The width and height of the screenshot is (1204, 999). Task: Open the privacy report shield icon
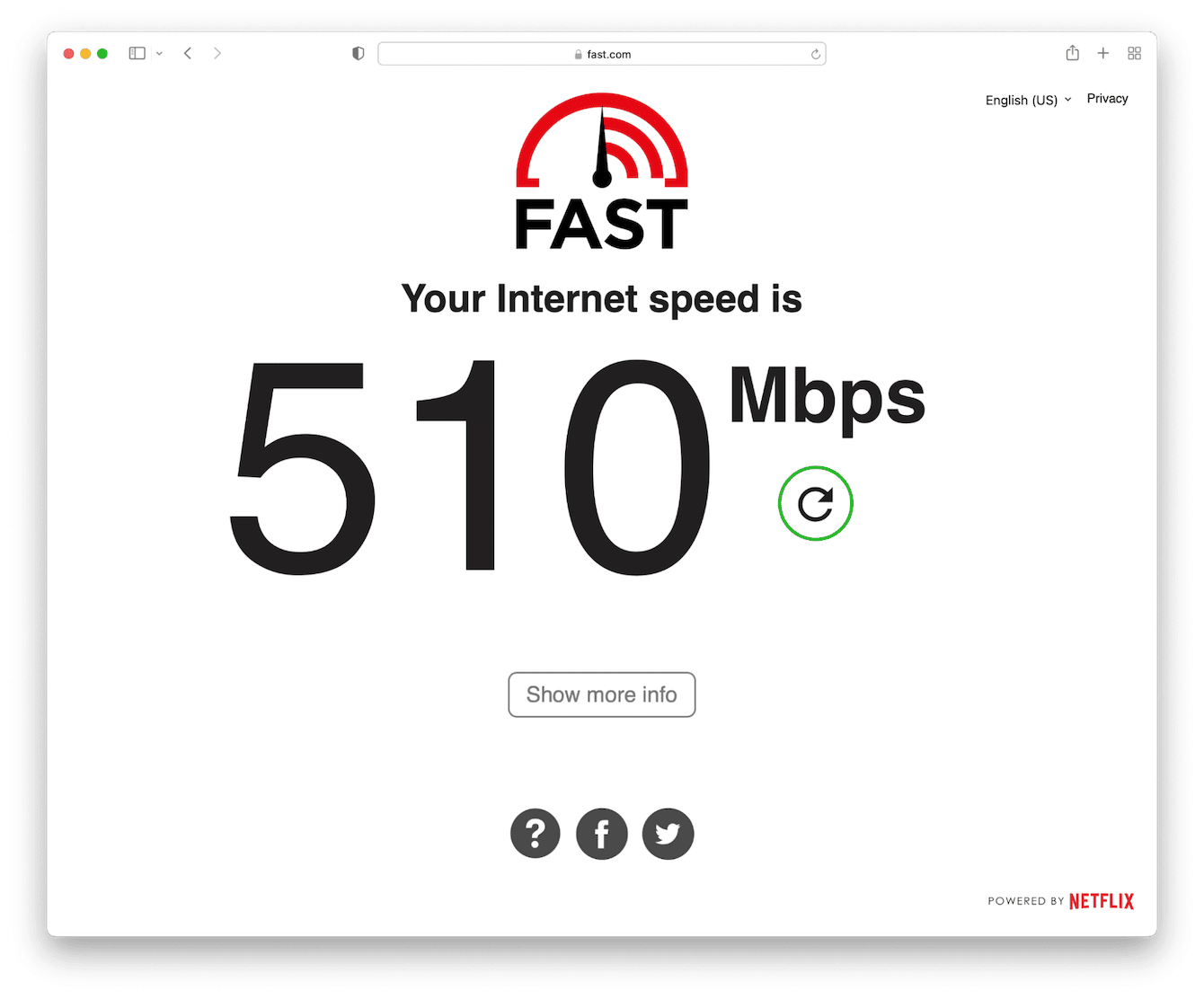[359, 54]
